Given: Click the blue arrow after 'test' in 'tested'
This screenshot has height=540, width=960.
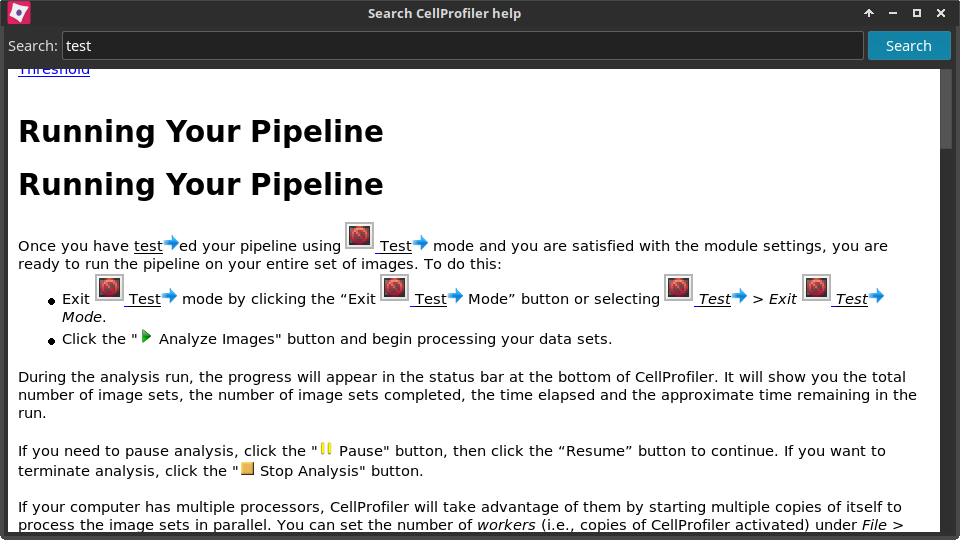Looking at the screenshot, I should tap(171, 243).
